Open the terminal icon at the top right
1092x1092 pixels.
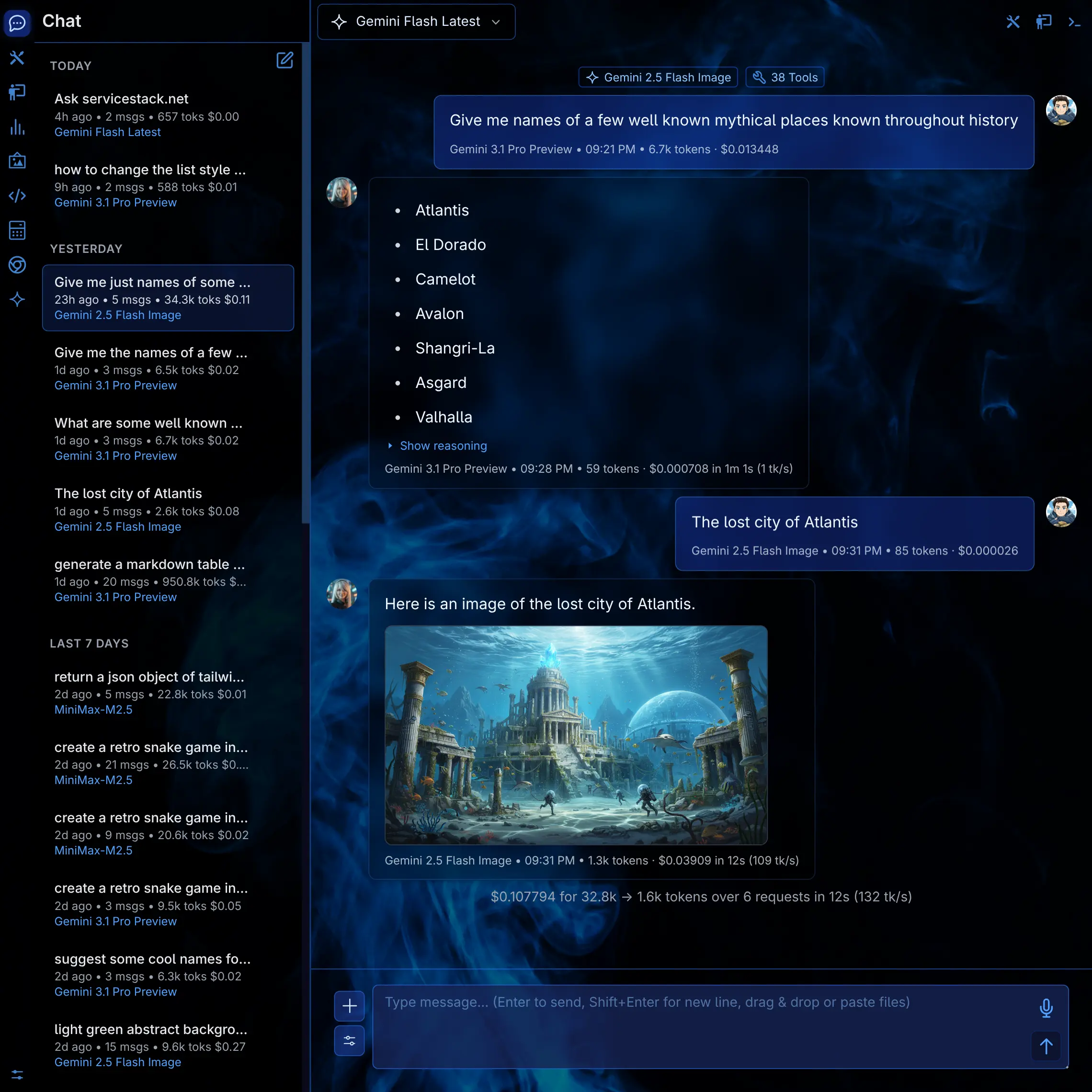coord(1073,22)
